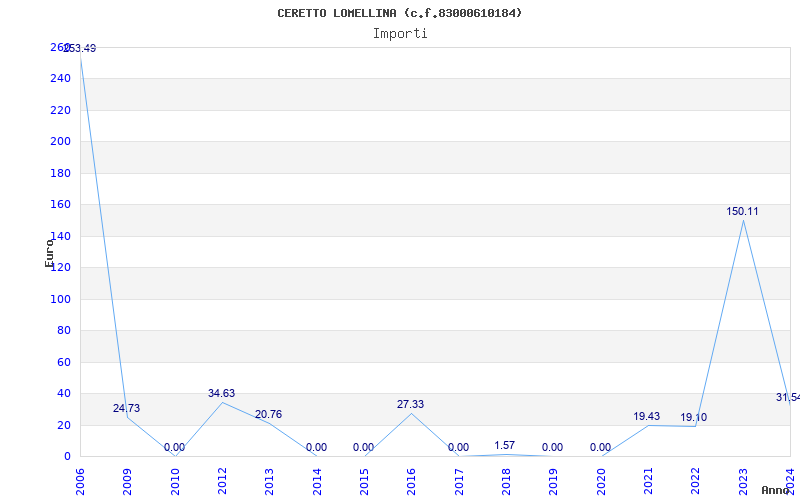Click the 180 y-axis tick label
This screenshot has height=500, width=800.
pos(60,173)
